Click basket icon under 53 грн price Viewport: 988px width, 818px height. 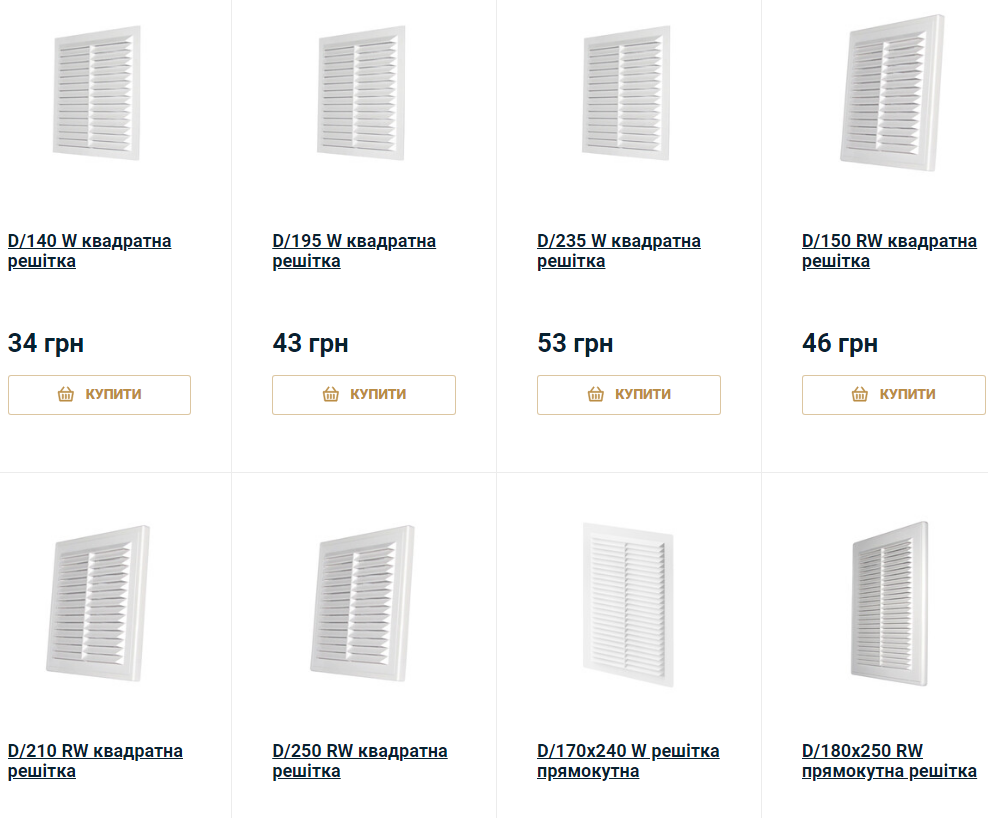click(595, 395)
